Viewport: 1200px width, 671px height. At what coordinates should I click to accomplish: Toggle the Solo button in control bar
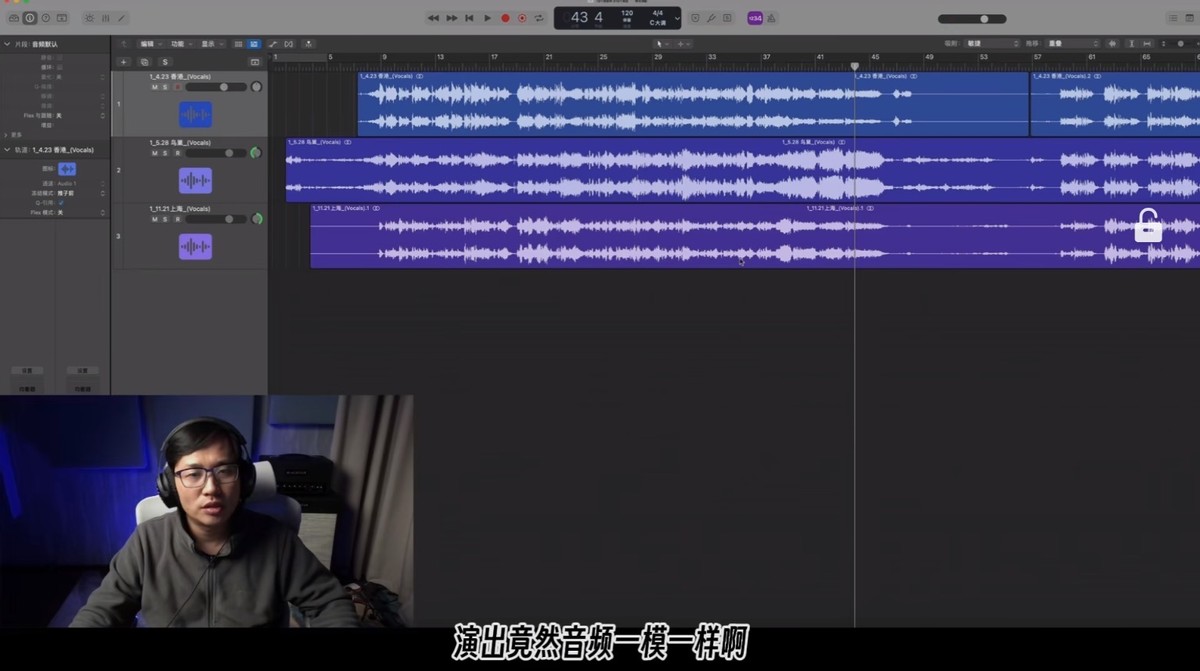click(727, 18)
